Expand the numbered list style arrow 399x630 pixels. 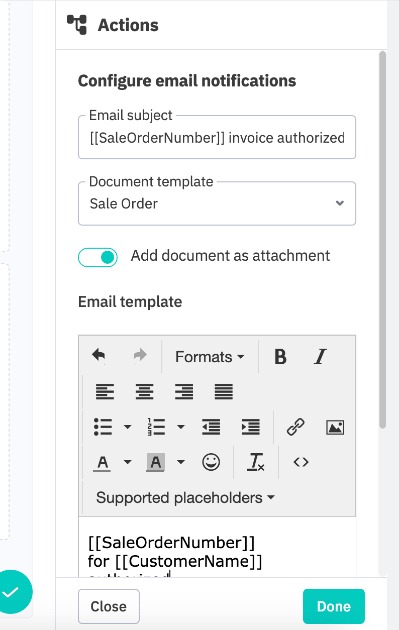point(181,427)
